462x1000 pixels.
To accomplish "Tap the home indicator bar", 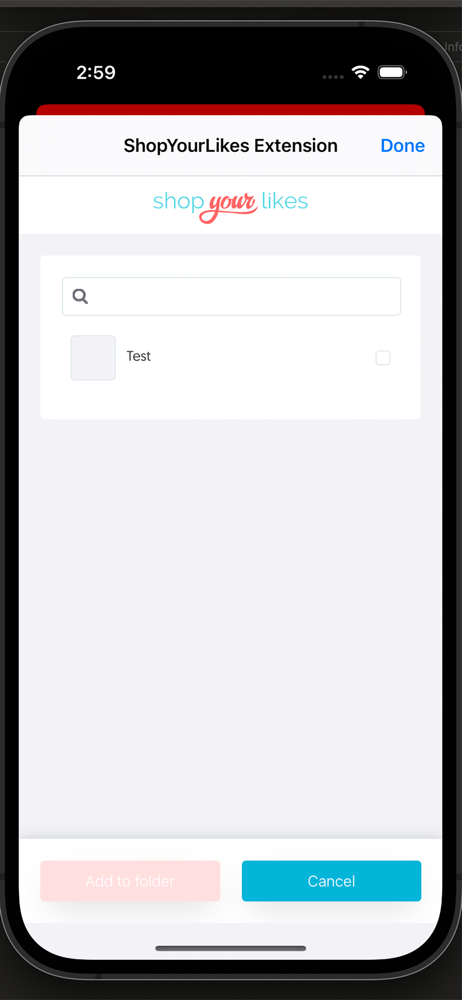I will coord(230,948).
